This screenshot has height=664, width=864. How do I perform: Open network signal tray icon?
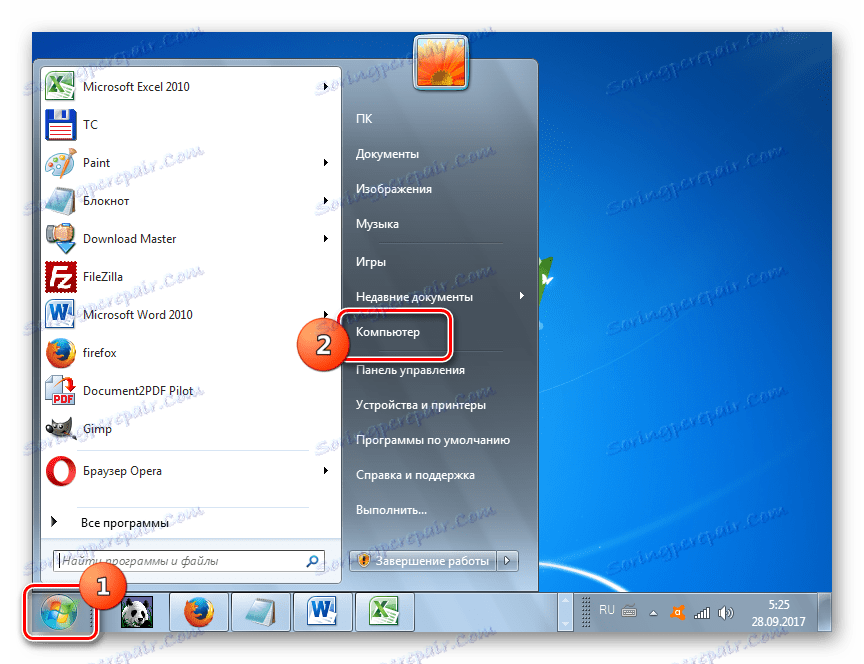click(701, 613)
